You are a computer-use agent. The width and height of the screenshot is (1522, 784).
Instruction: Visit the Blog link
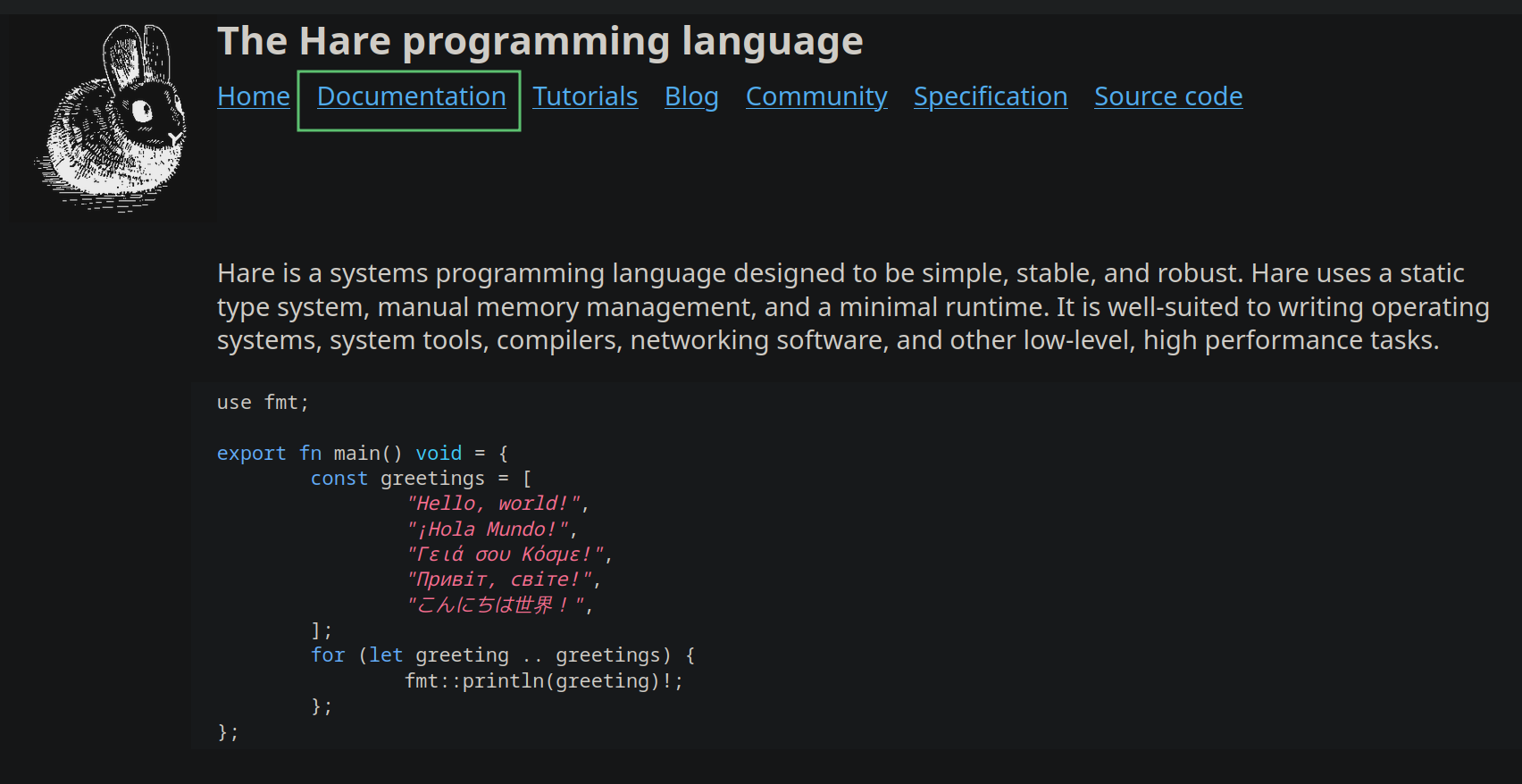pyautogui.click(x=691, y=96)
